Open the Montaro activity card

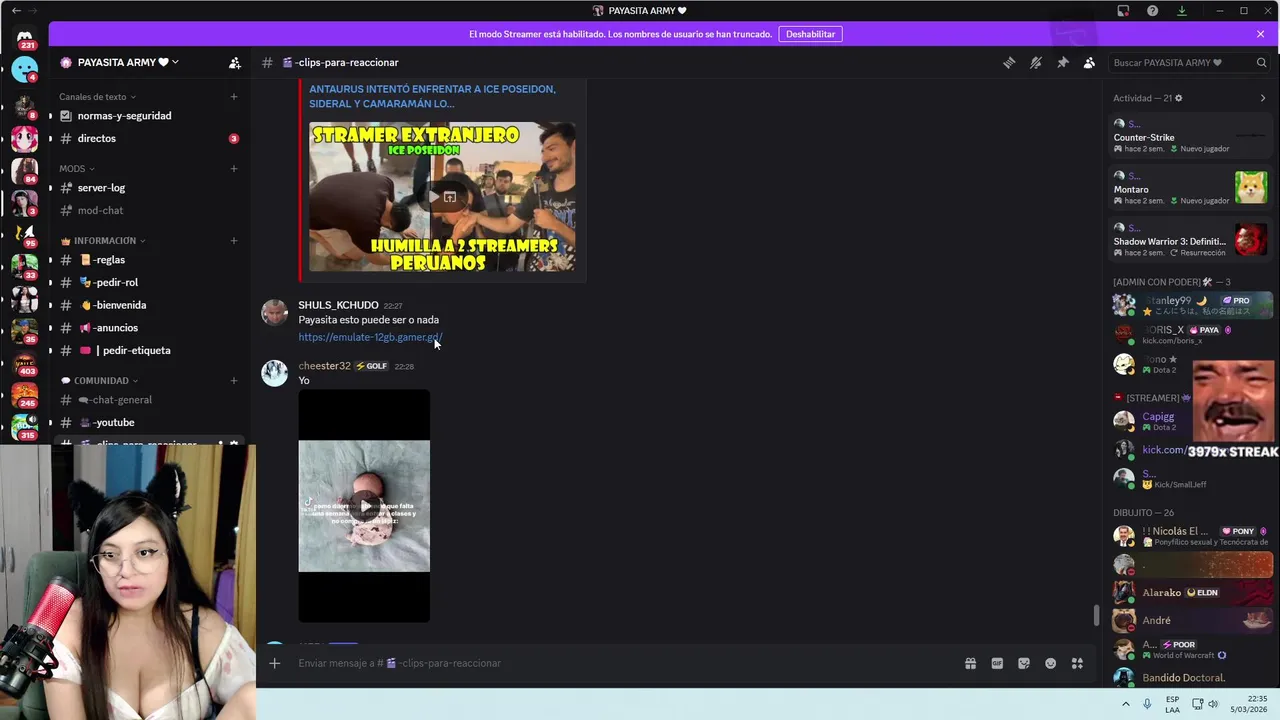tap(1190, 188)
